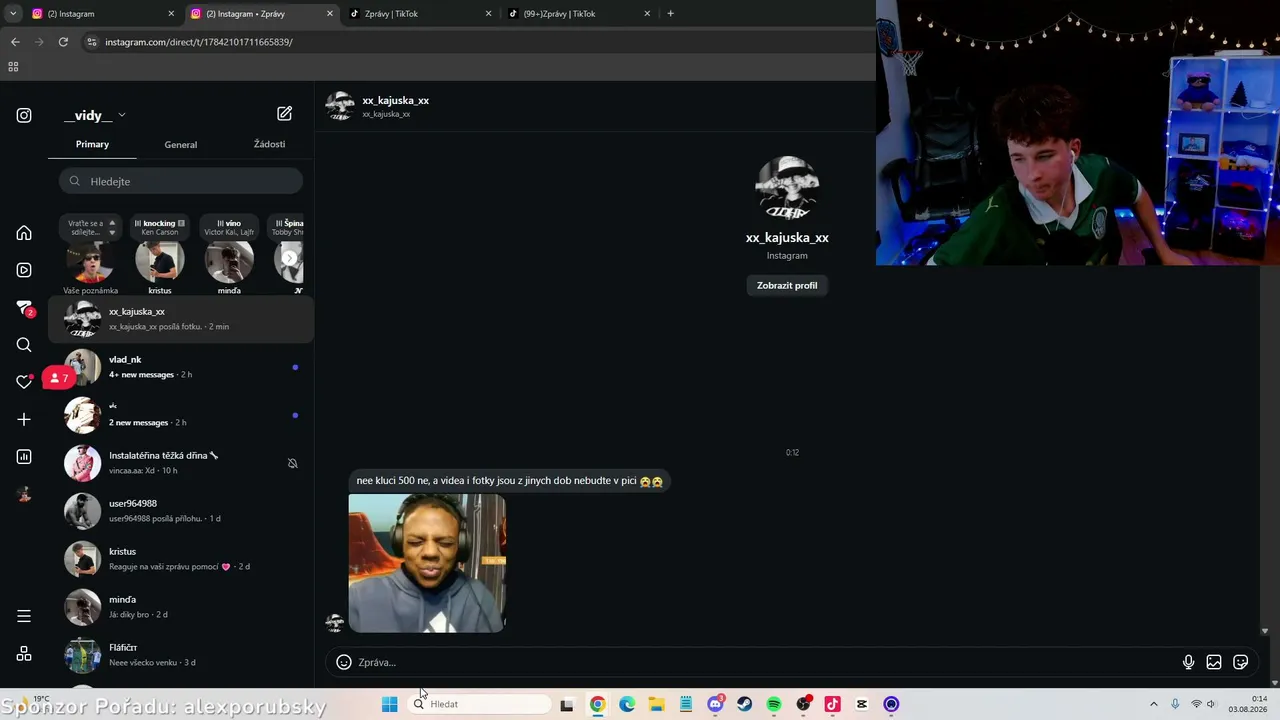Open the Windows Start menu

coord(390,704)
